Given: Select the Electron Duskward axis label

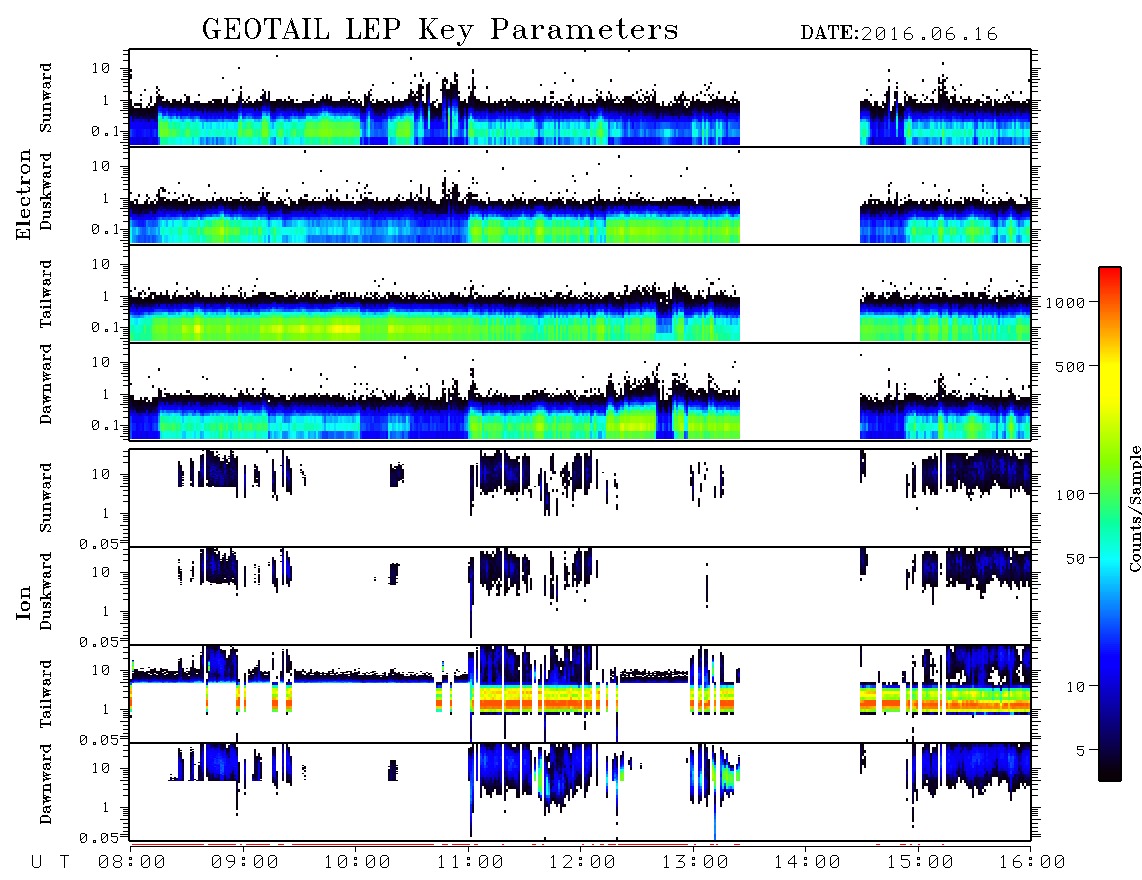Looking at the screenshot, I should [46, 191].
